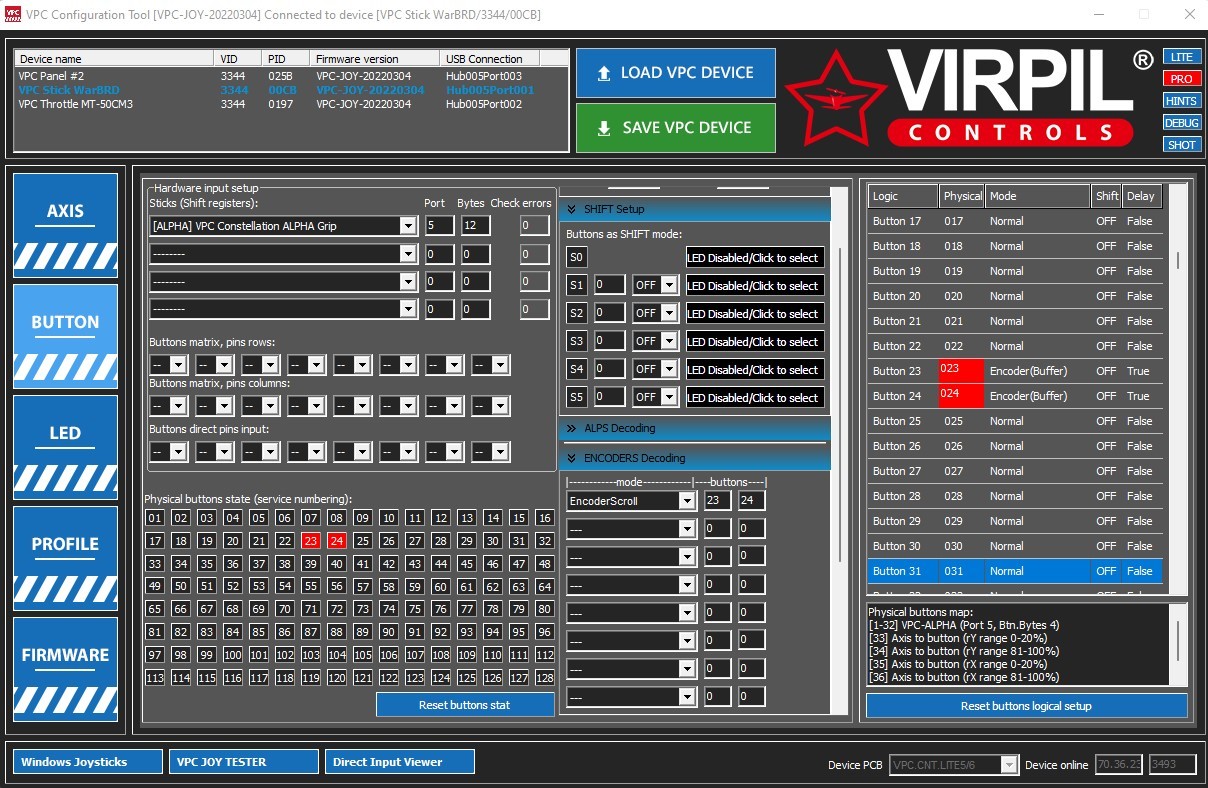Launch VPC JOY TESTER
The height and width of the screenshot is (788, 1208).
tap(243, 762)
